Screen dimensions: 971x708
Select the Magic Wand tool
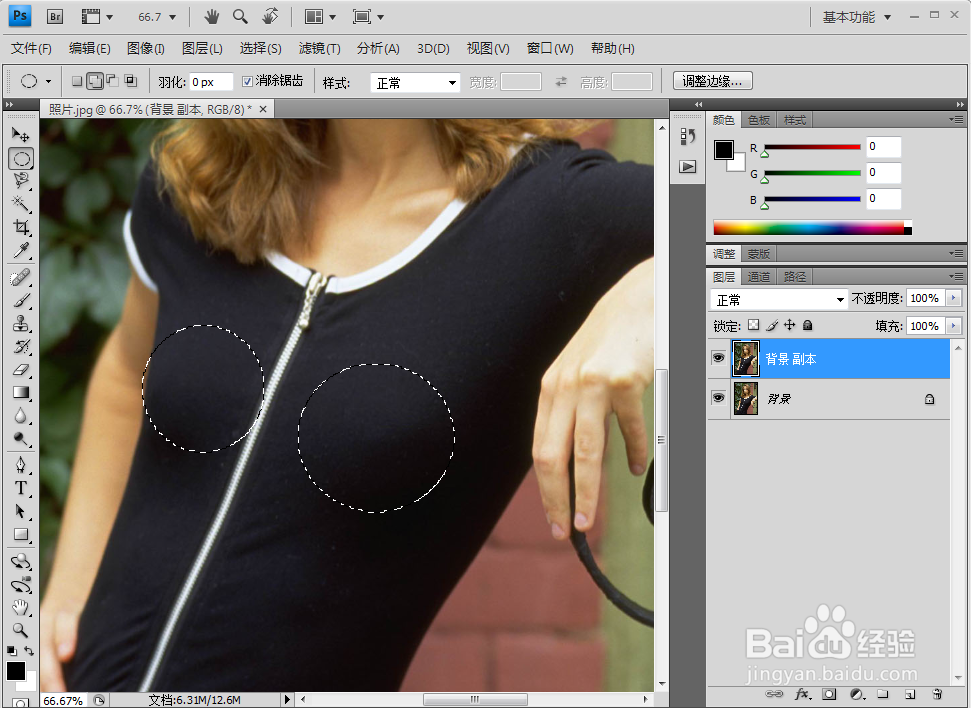click(x=20, y=204)
